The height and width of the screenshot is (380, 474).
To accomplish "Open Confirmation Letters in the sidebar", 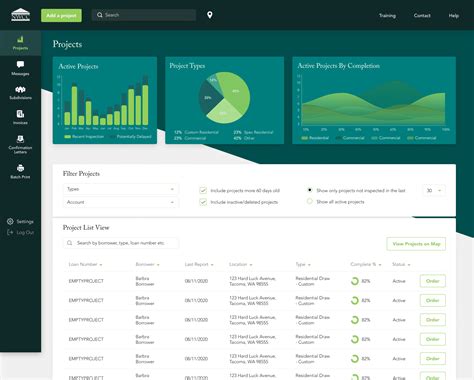I will tap(20, 144).
